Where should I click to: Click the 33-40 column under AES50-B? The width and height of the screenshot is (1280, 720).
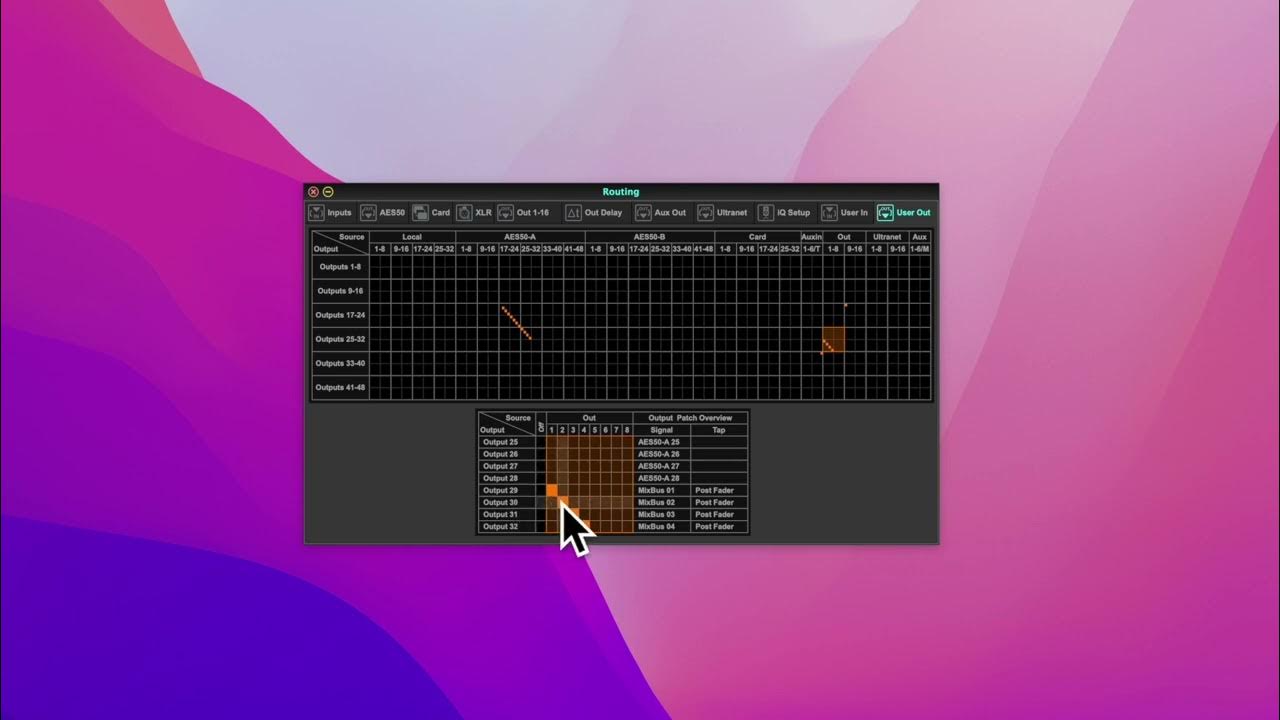[682, 248]
